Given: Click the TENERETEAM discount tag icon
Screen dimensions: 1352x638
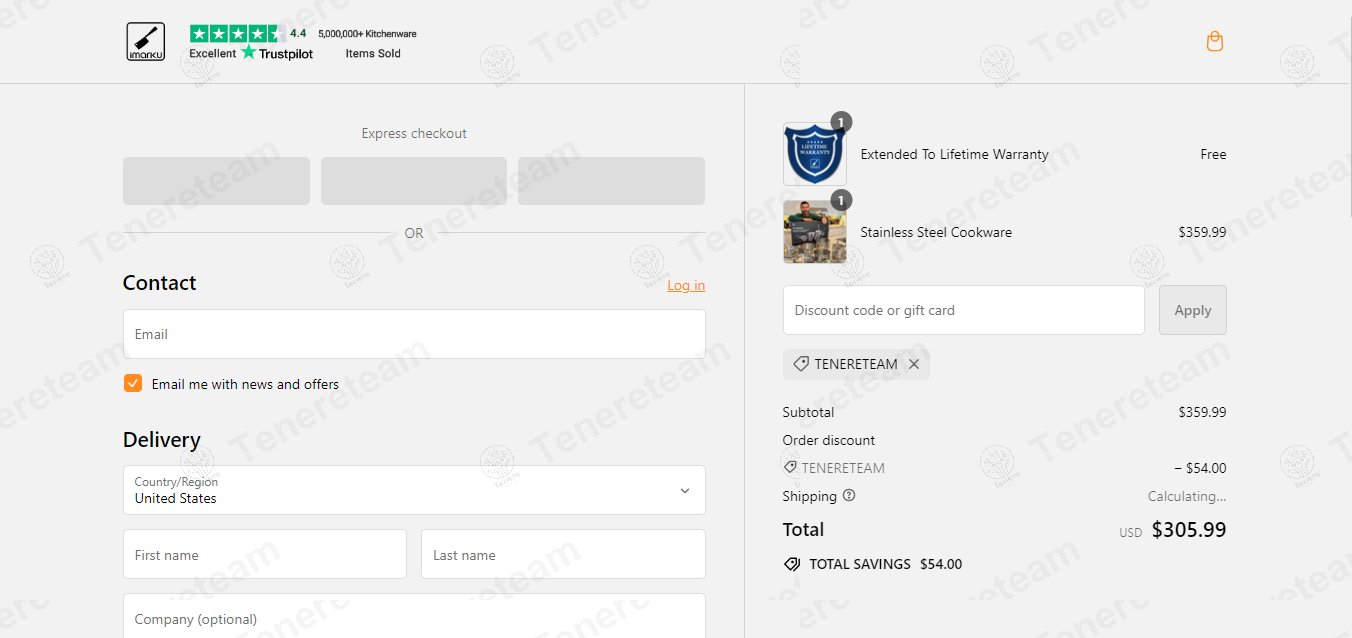Looking at the screenshot, I should coord(801,364).
